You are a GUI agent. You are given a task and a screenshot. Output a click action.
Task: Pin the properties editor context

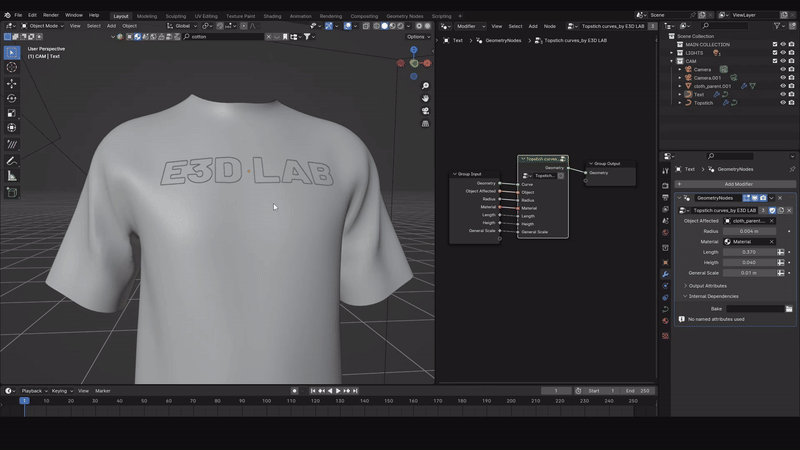(x=792, y=169)
